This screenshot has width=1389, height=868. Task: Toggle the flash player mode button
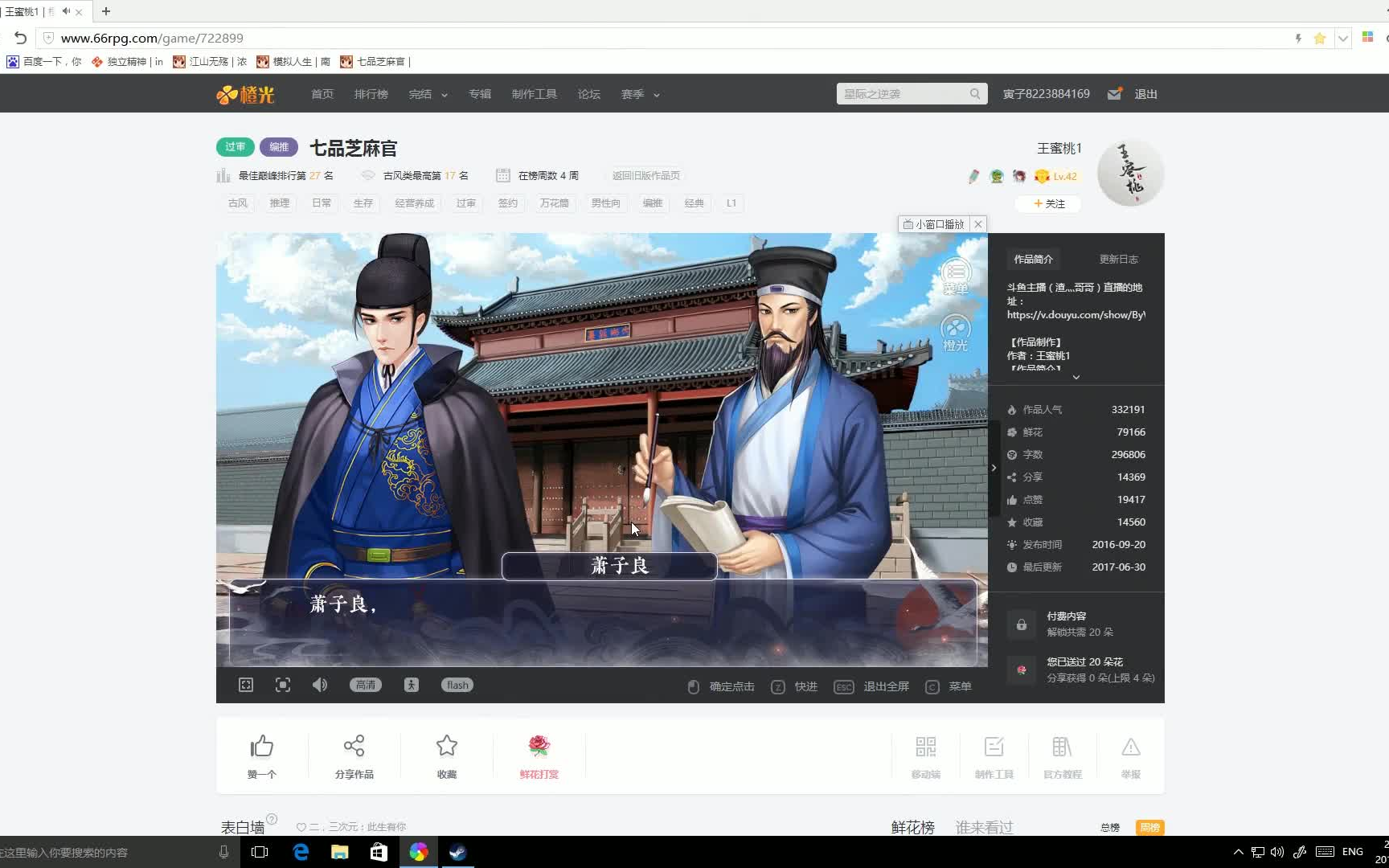tap(457, 685)
